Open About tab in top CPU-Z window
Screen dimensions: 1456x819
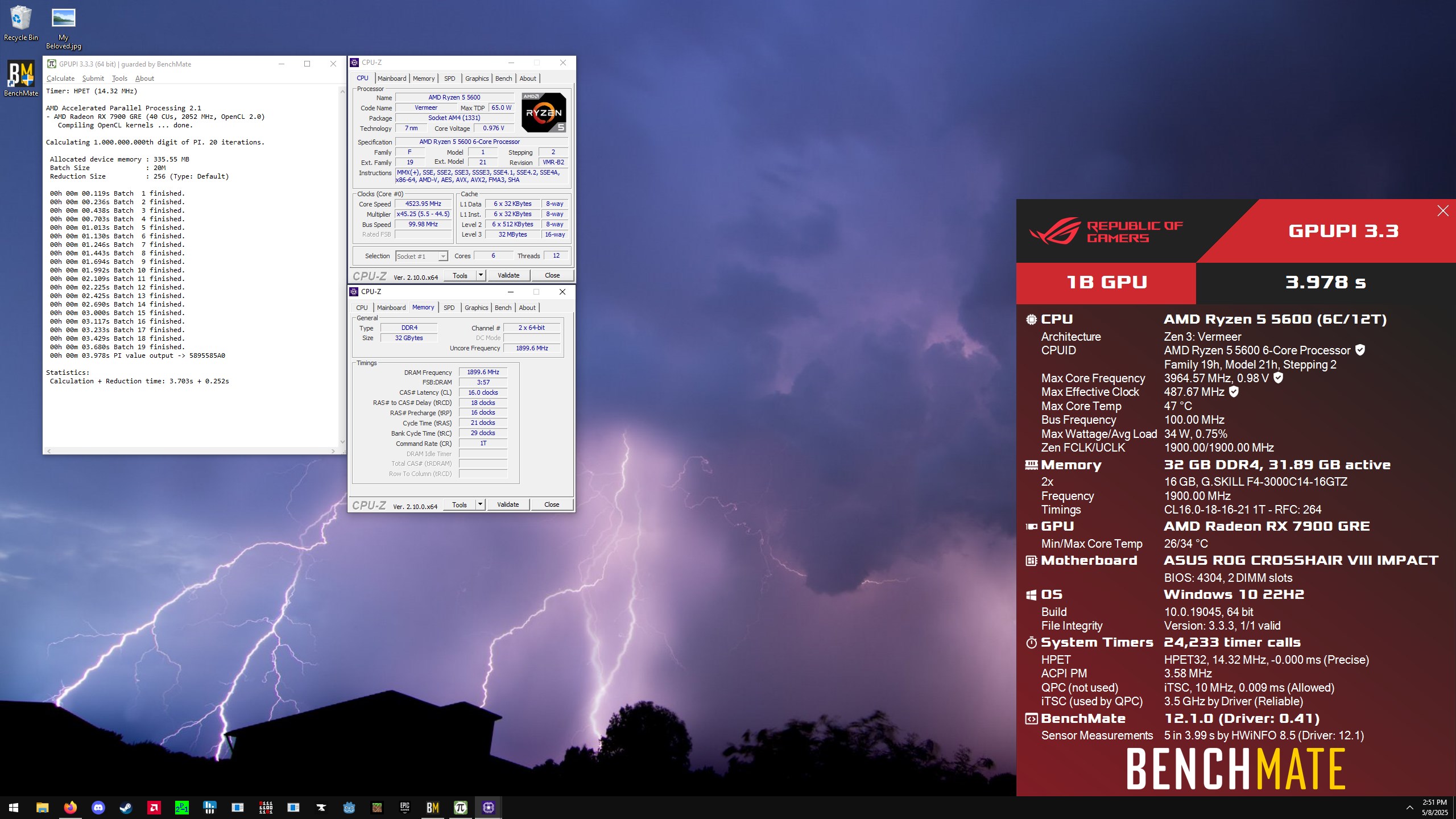point(528,78)
